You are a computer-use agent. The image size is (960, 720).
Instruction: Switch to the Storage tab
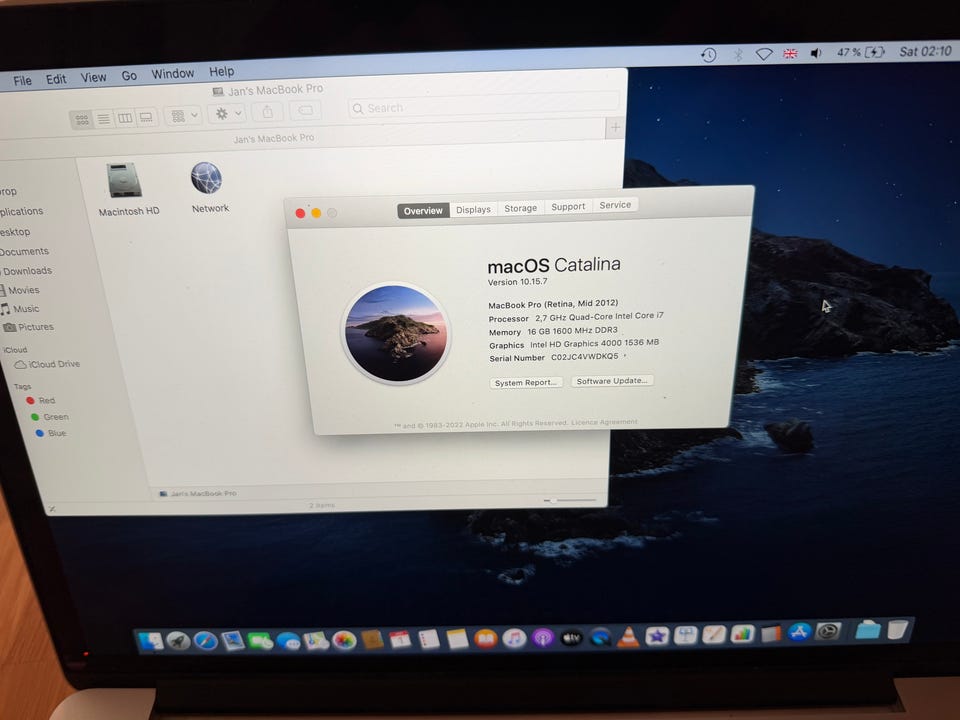click(x=520, y=208)
